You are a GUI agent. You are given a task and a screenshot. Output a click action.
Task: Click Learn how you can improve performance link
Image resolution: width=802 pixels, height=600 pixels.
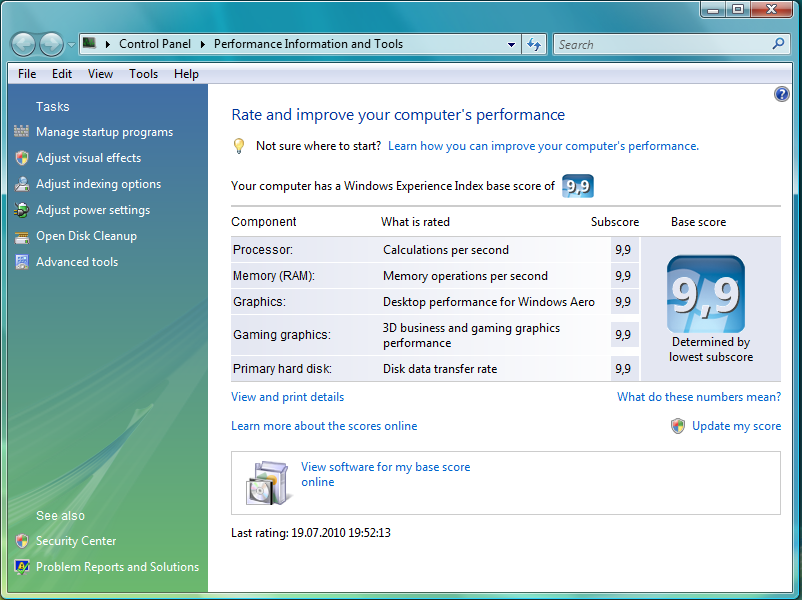point(543,146)
